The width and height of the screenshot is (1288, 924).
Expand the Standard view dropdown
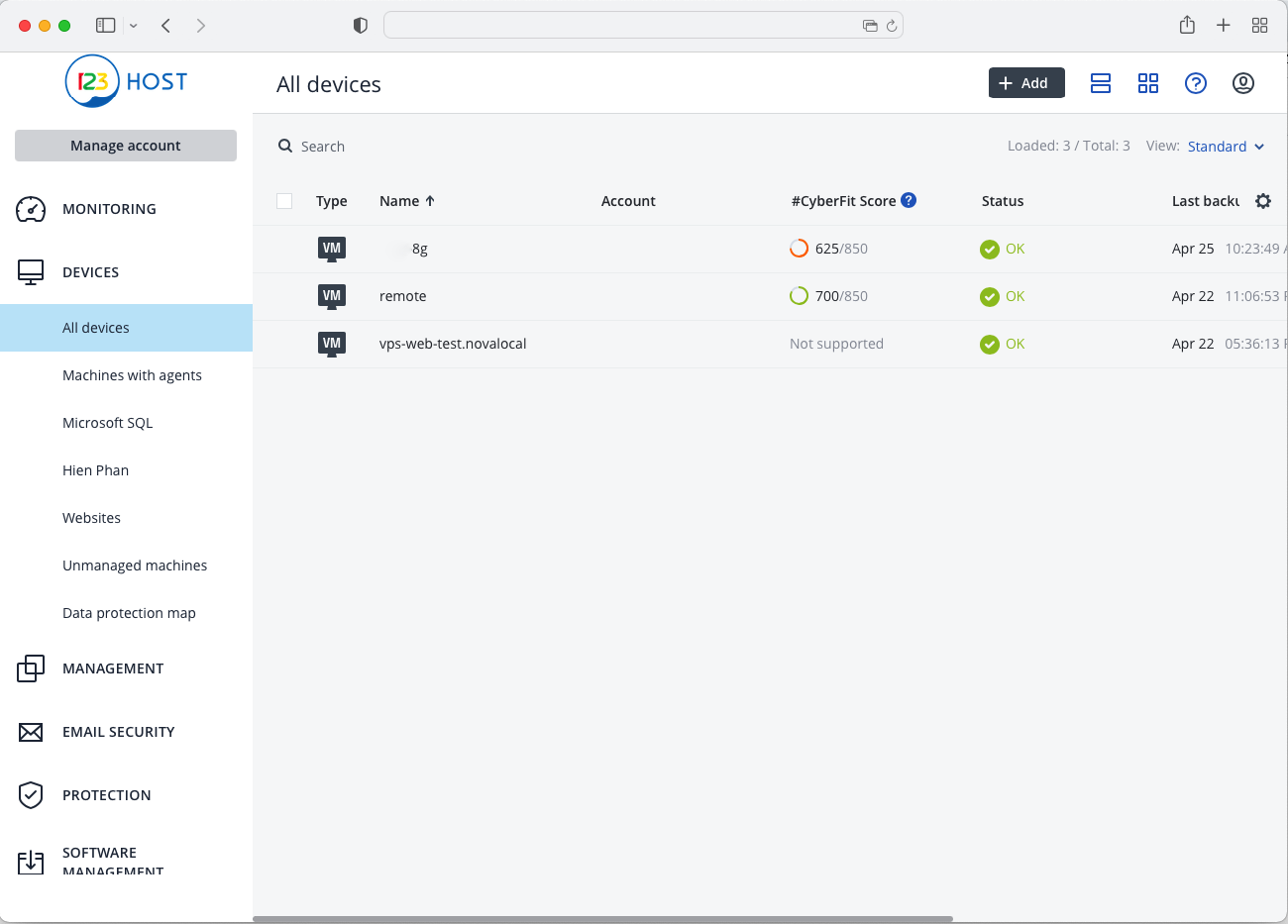click(x=1226, y=147)
